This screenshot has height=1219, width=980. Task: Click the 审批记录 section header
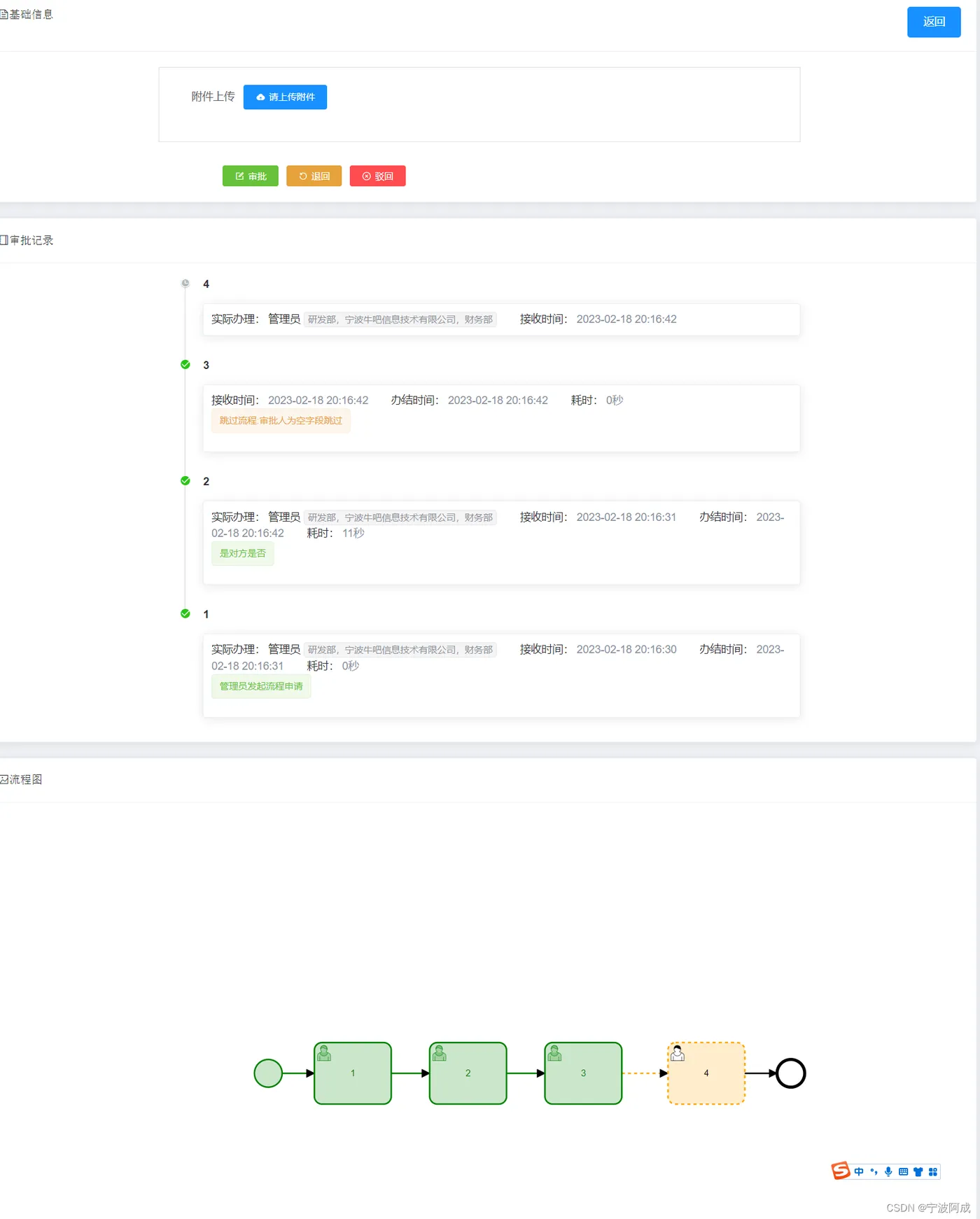[27, 240]
